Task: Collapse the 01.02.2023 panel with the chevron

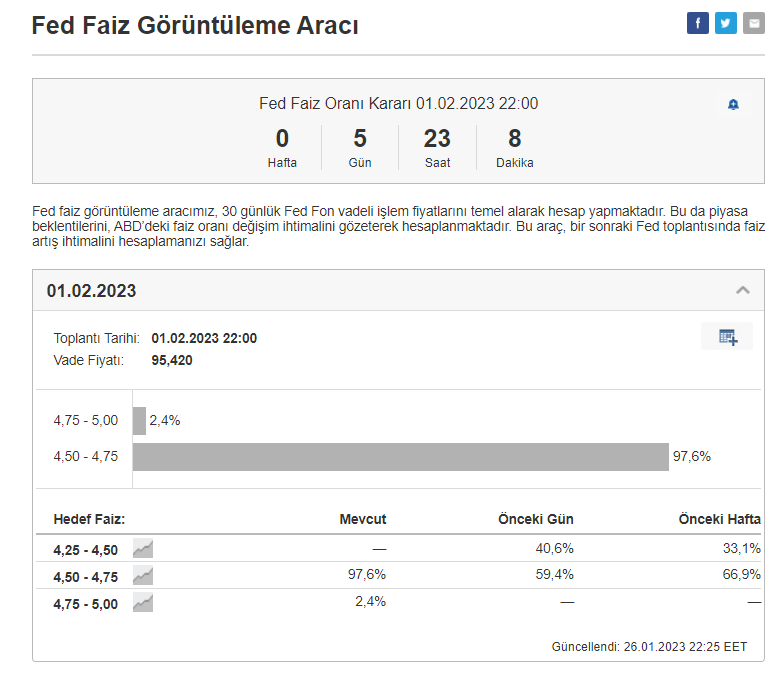Action: point(742,291)
